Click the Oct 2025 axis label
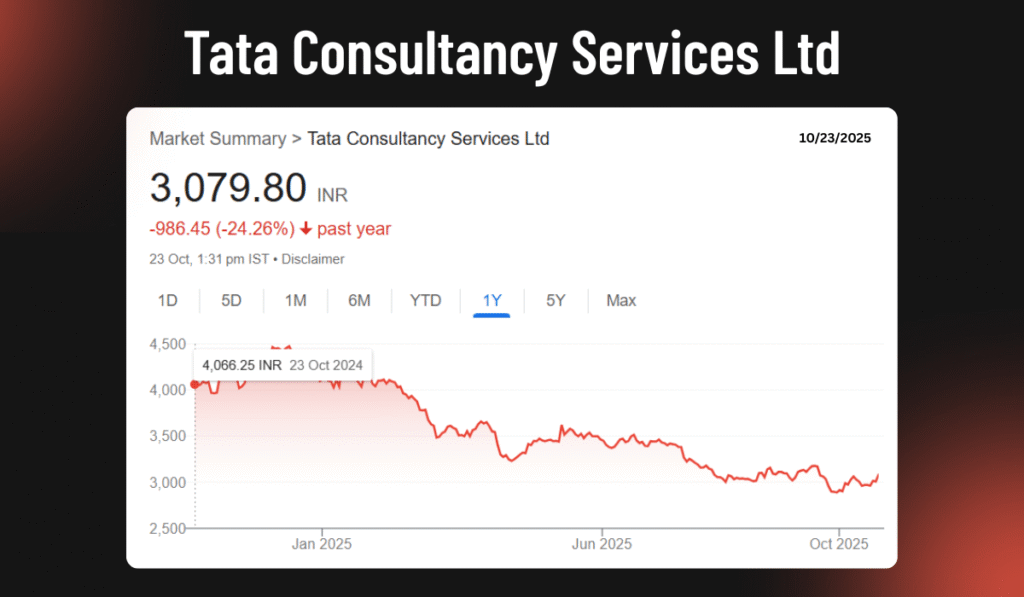The image size is (1024, 597). click(839, 544)
